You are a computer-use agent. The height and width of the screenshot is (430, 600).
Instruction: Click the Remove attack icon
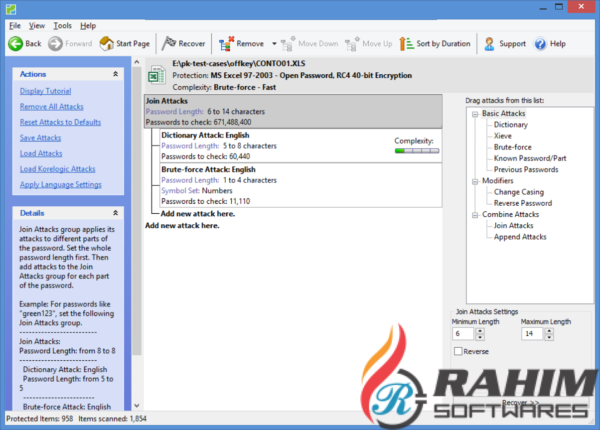click(x=226, y=44)
